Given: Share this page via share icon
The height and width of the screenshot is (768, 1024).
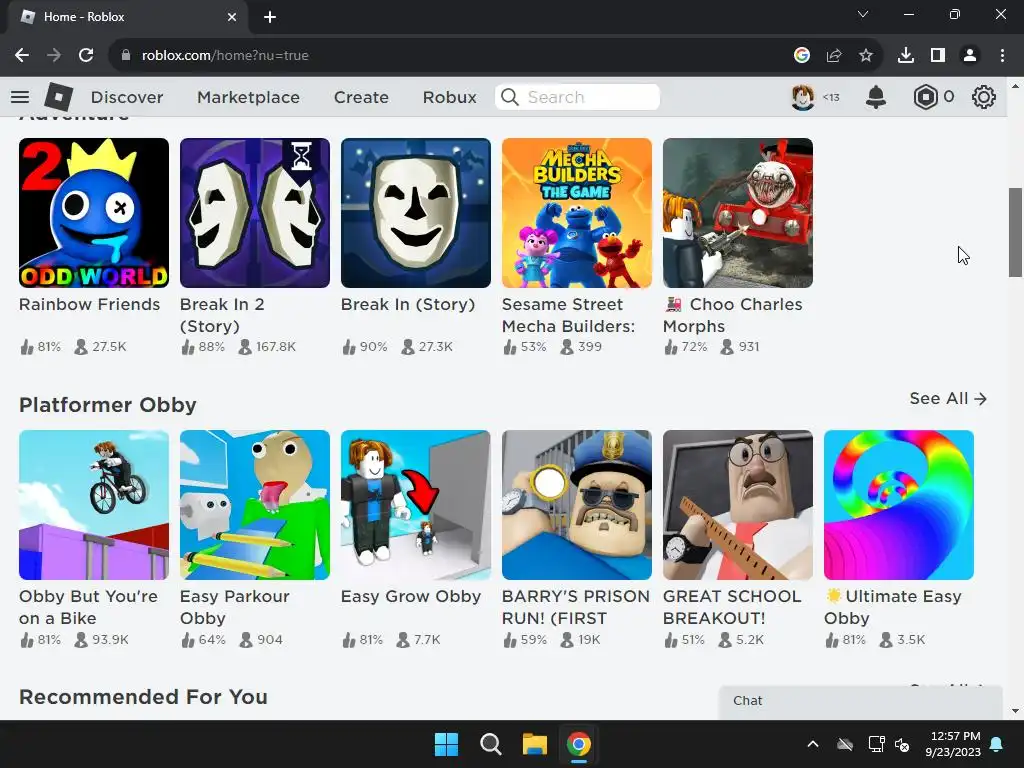Looking at the screenshot, I should point(834,56).
